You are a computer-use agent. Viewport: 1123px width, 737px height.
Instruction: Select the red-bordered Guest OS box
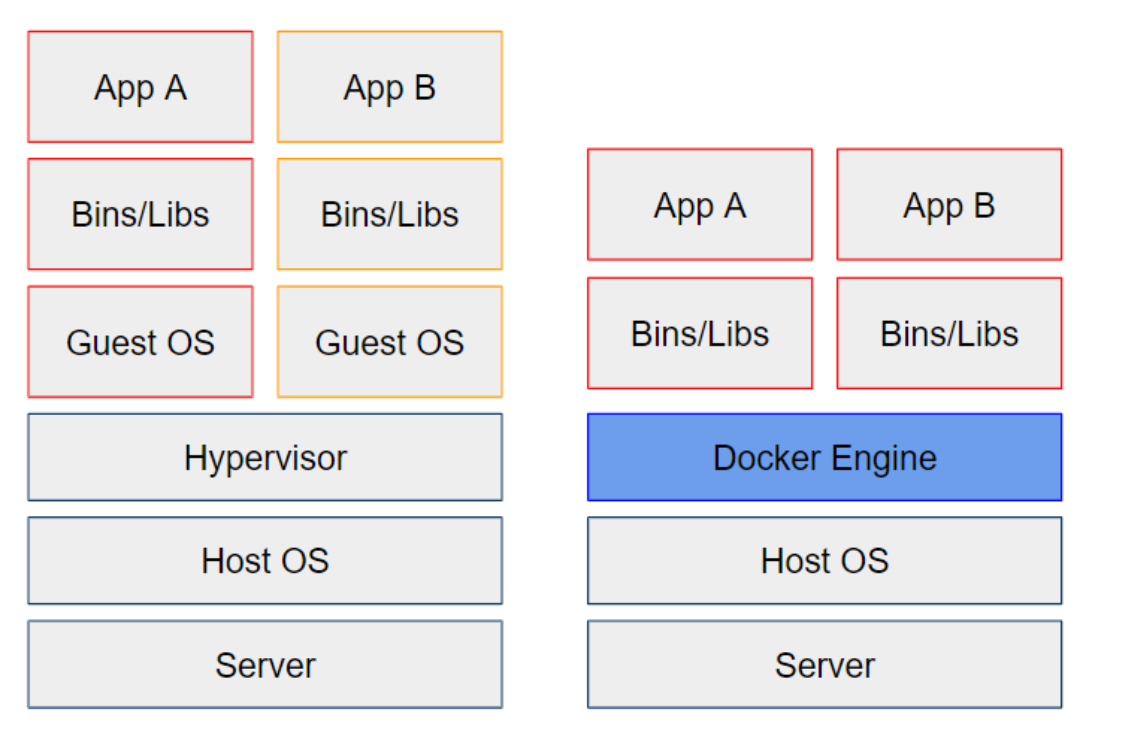(x=140, y=342)
